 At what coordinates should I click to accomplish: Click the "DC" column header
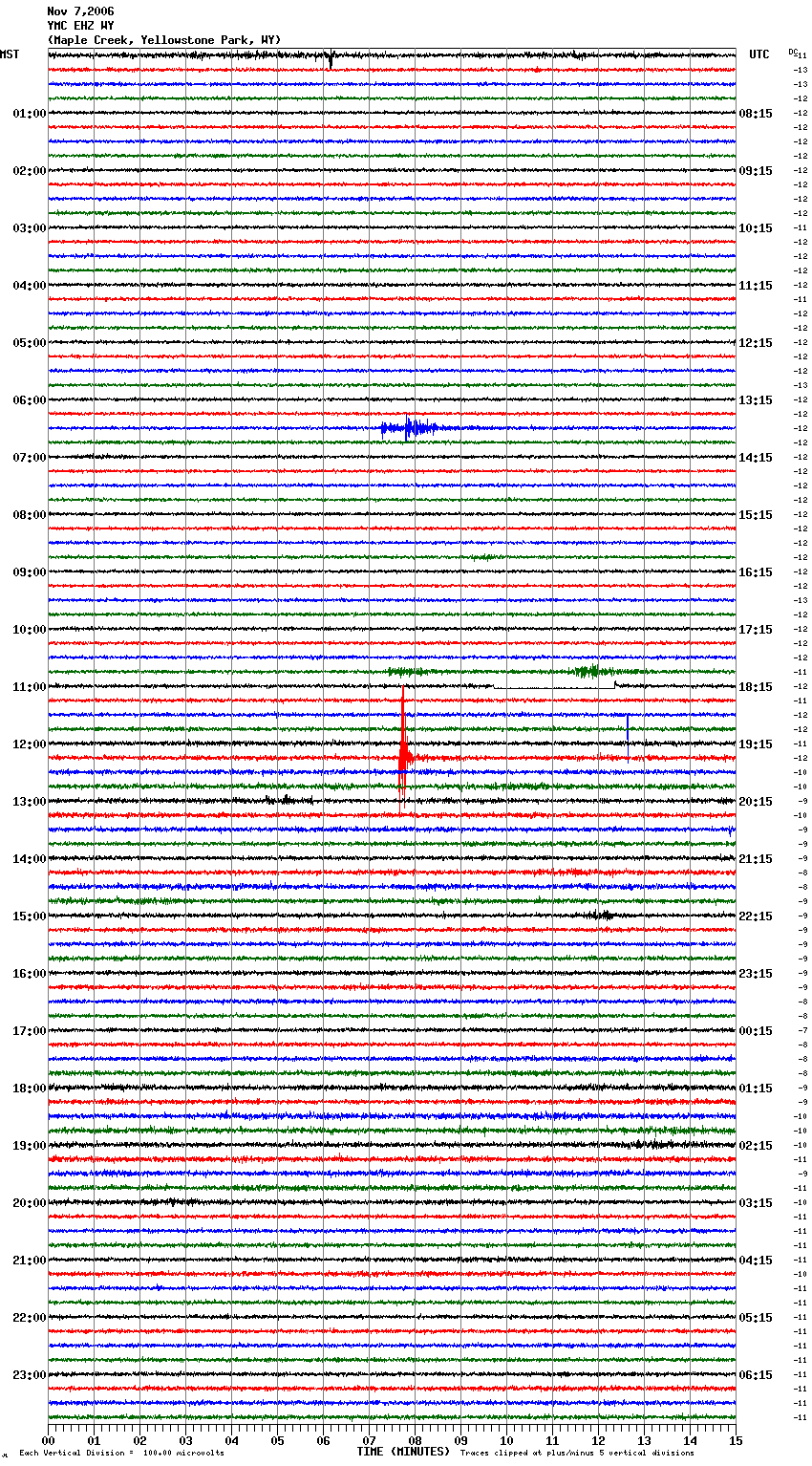point(793,52)
